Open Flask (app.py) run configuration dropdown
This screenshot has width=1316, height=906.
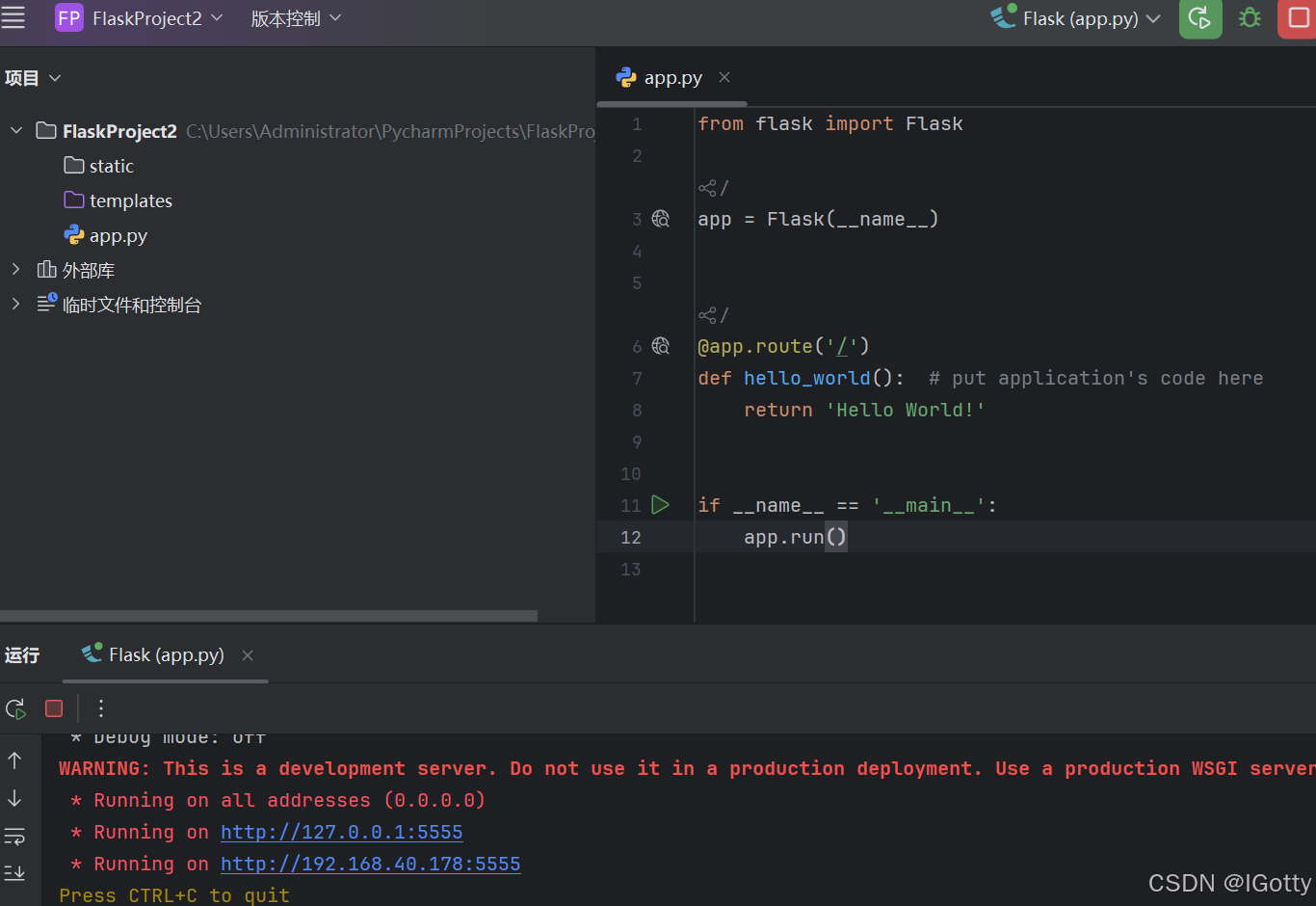(1076, 18)
